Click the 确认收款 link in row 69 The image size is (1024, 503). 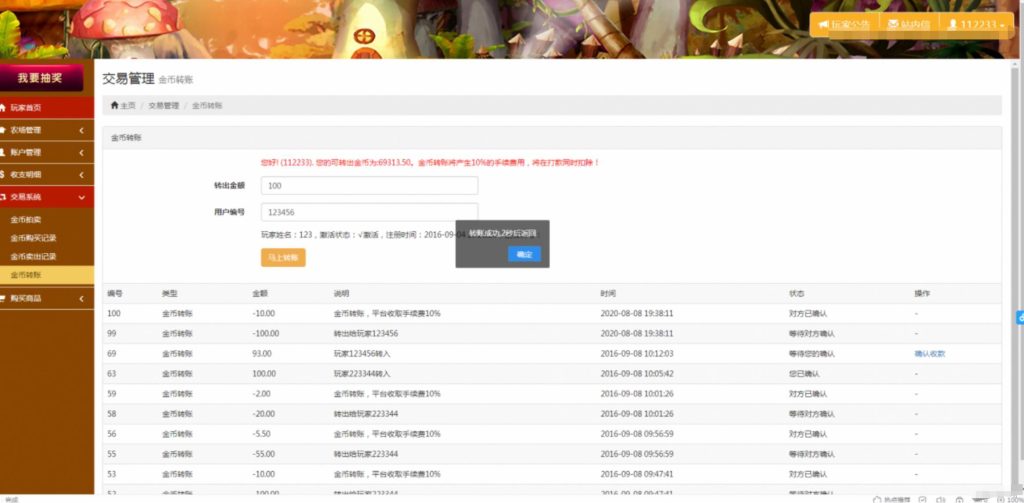[929, 353]
